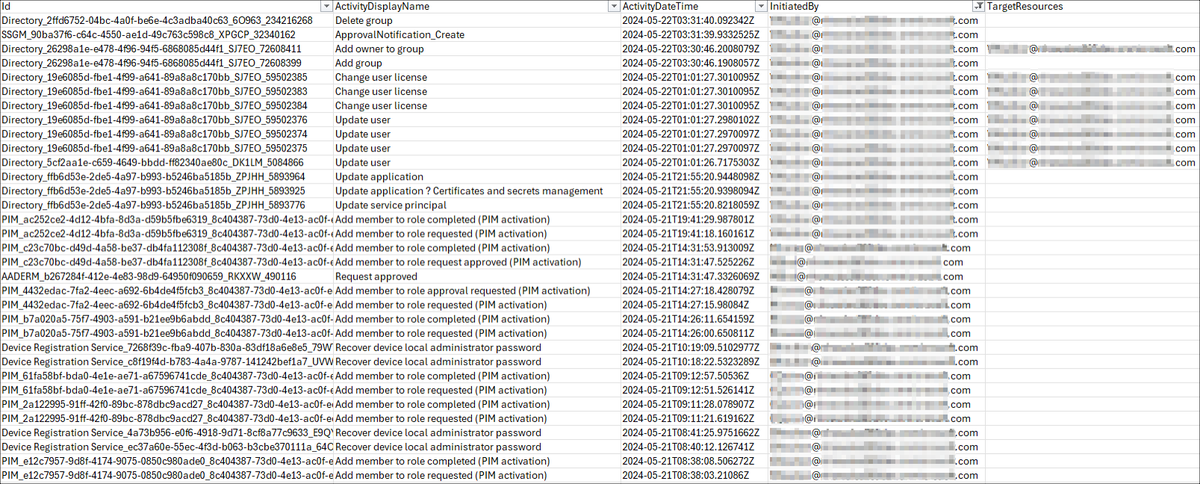Select Id cell ending ZPJHH_5893925
Image resolution: width=1200 pixels, height=484 pixels.
pos(166,190)
